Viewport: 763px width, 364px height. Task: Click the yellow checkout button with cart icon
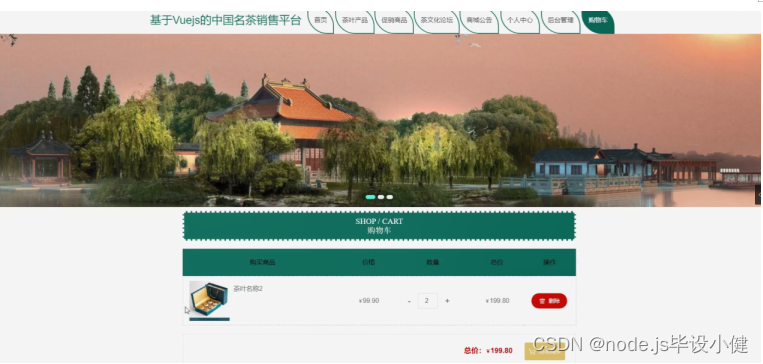tap(545, 351)
